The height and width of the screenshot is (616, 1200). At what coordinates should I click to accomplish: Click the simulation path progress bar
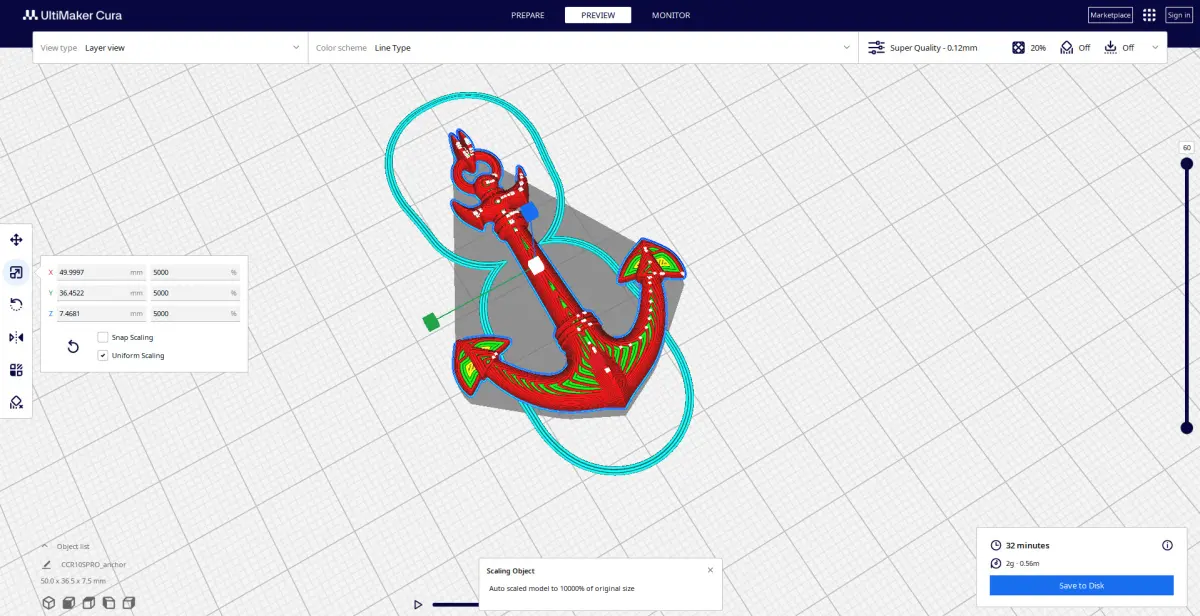456,604
